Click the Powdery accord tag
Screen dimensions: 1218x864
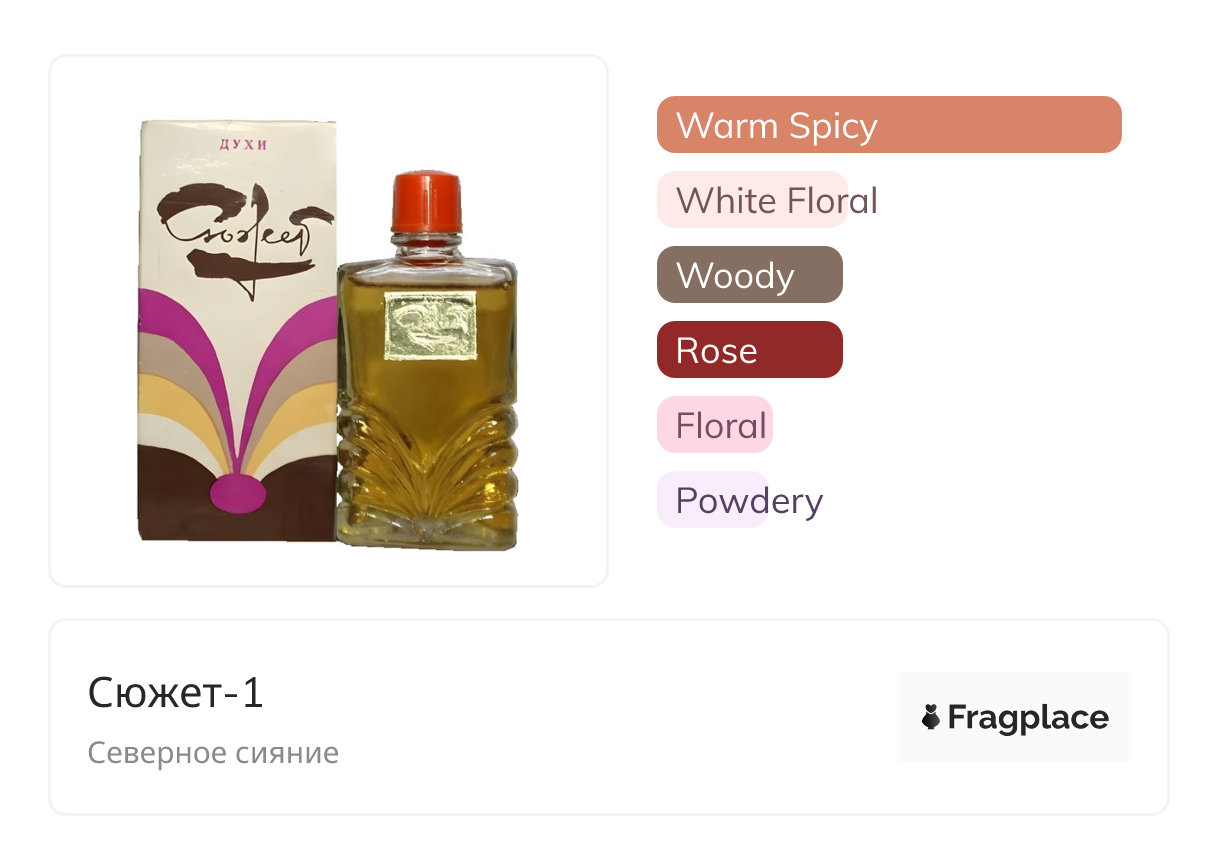coord(713,500)
